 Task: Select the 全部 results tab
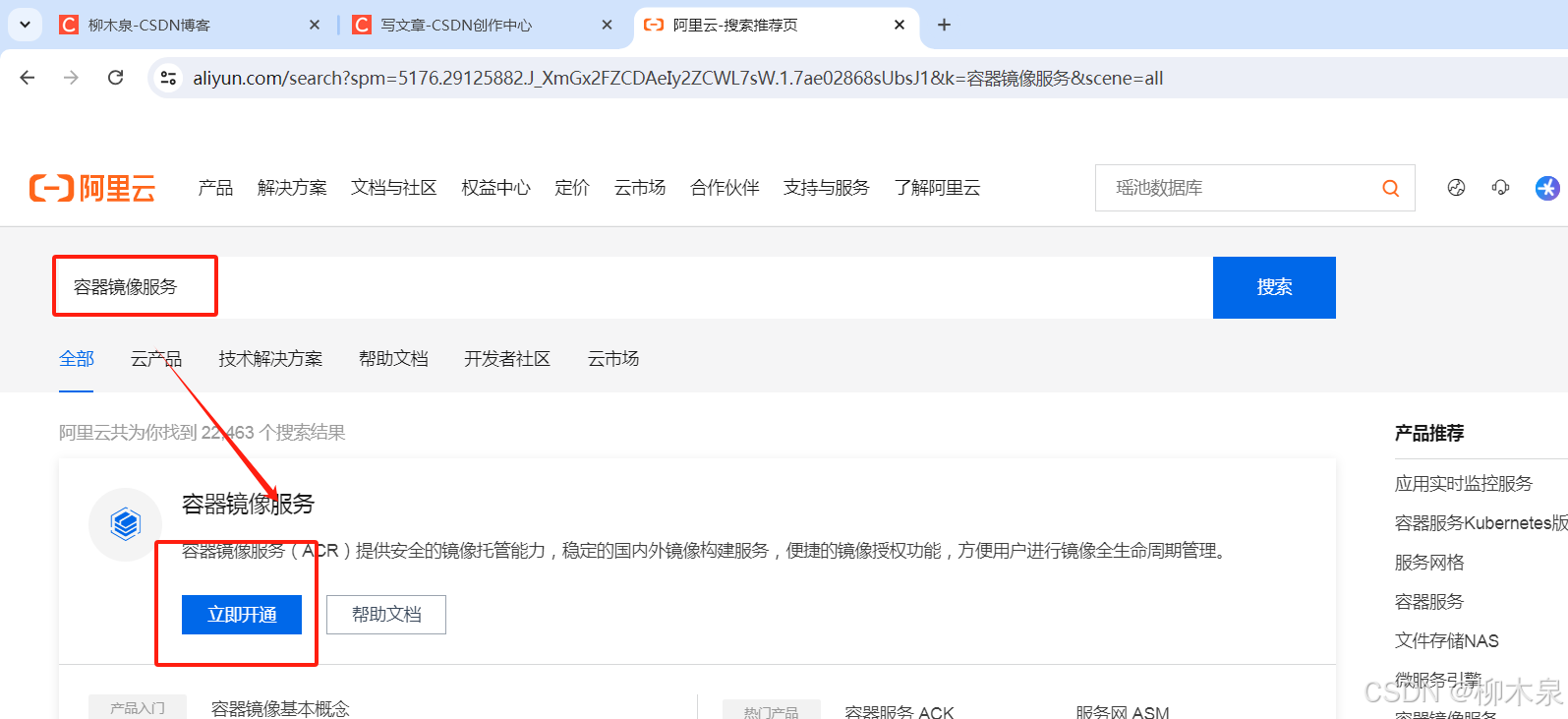[x=77, y=359]
